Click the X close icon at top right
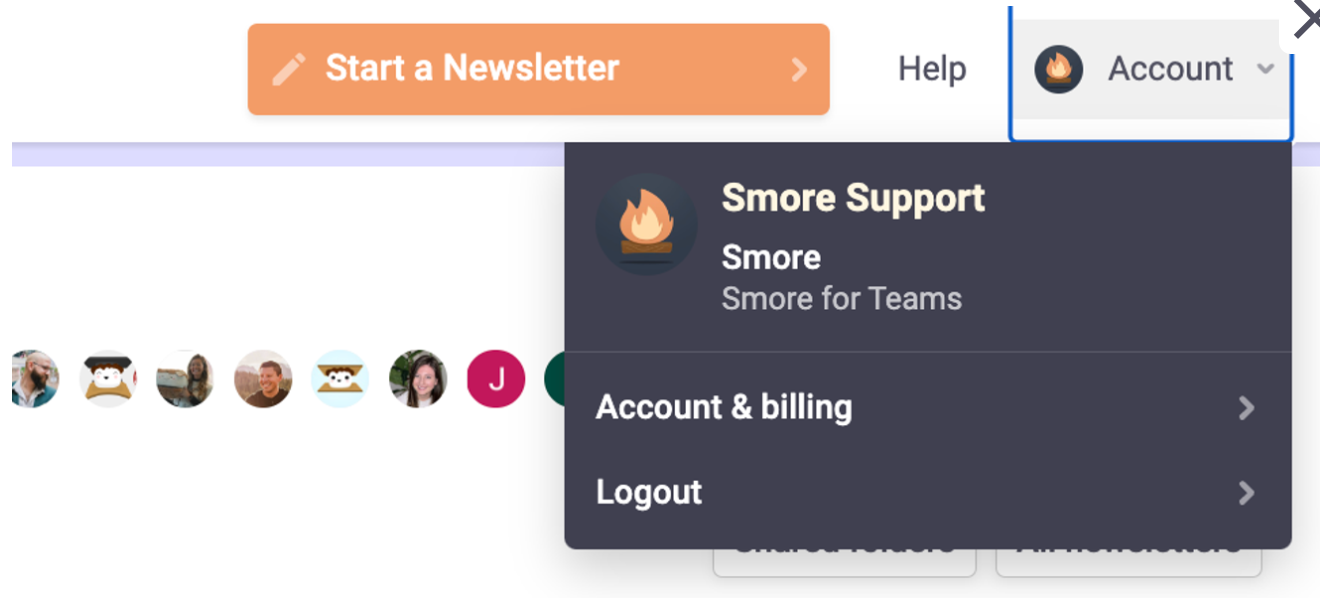 click(1306, 19)
